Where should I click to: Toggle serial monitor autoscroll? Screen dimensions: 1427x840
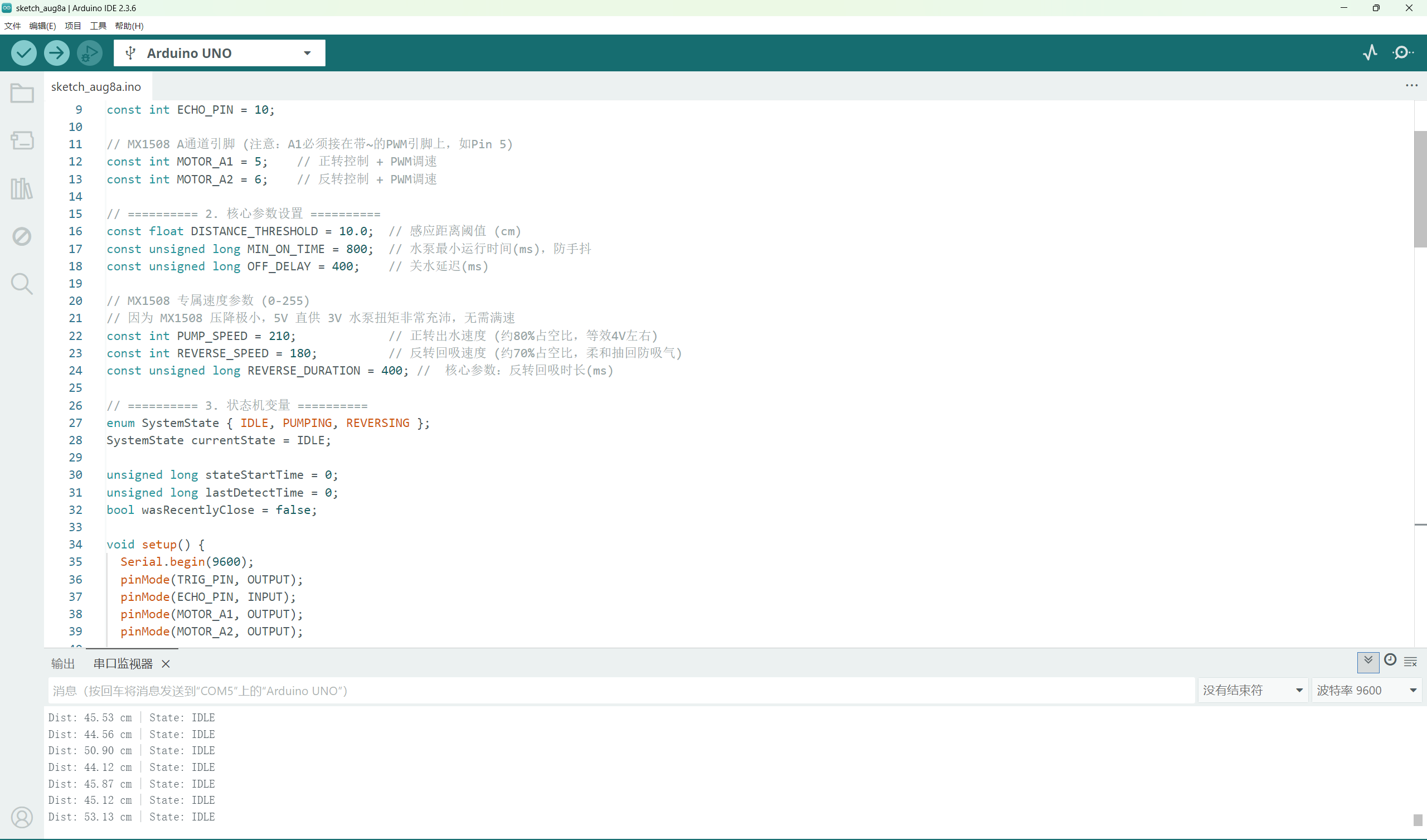[1368, 662]
